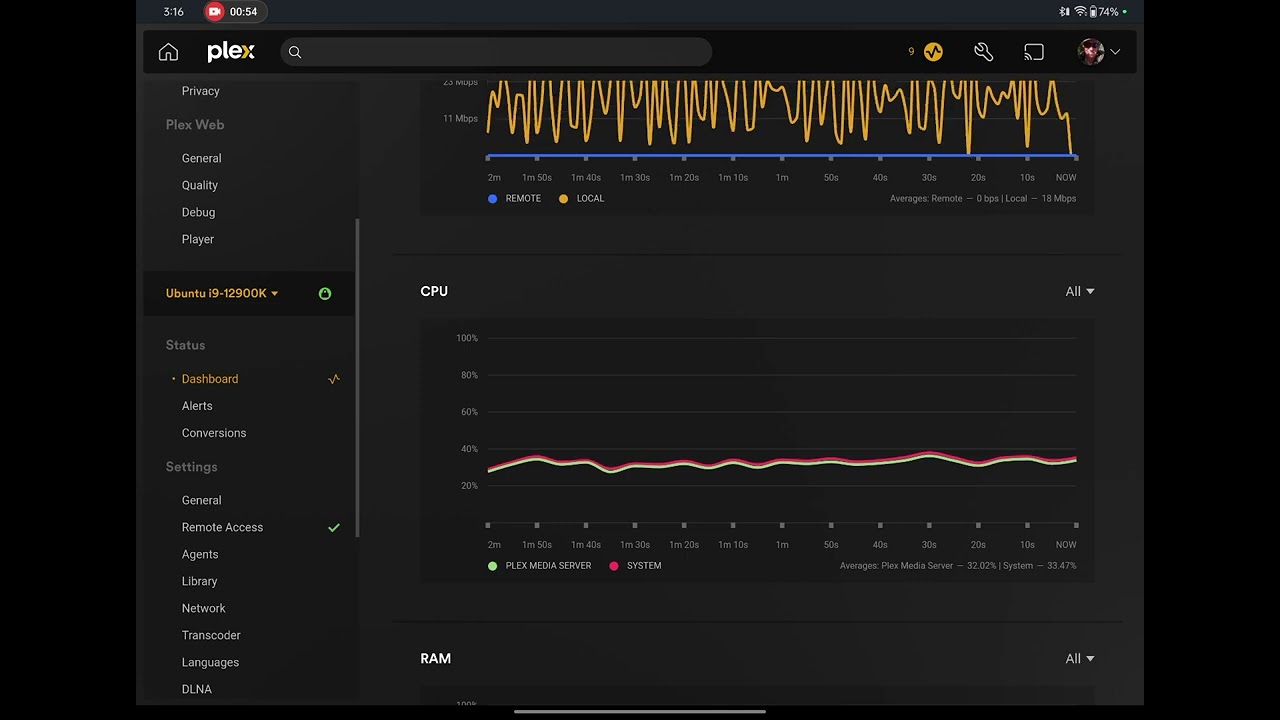
Task: Open Debug settings
Action: (198, 212)
